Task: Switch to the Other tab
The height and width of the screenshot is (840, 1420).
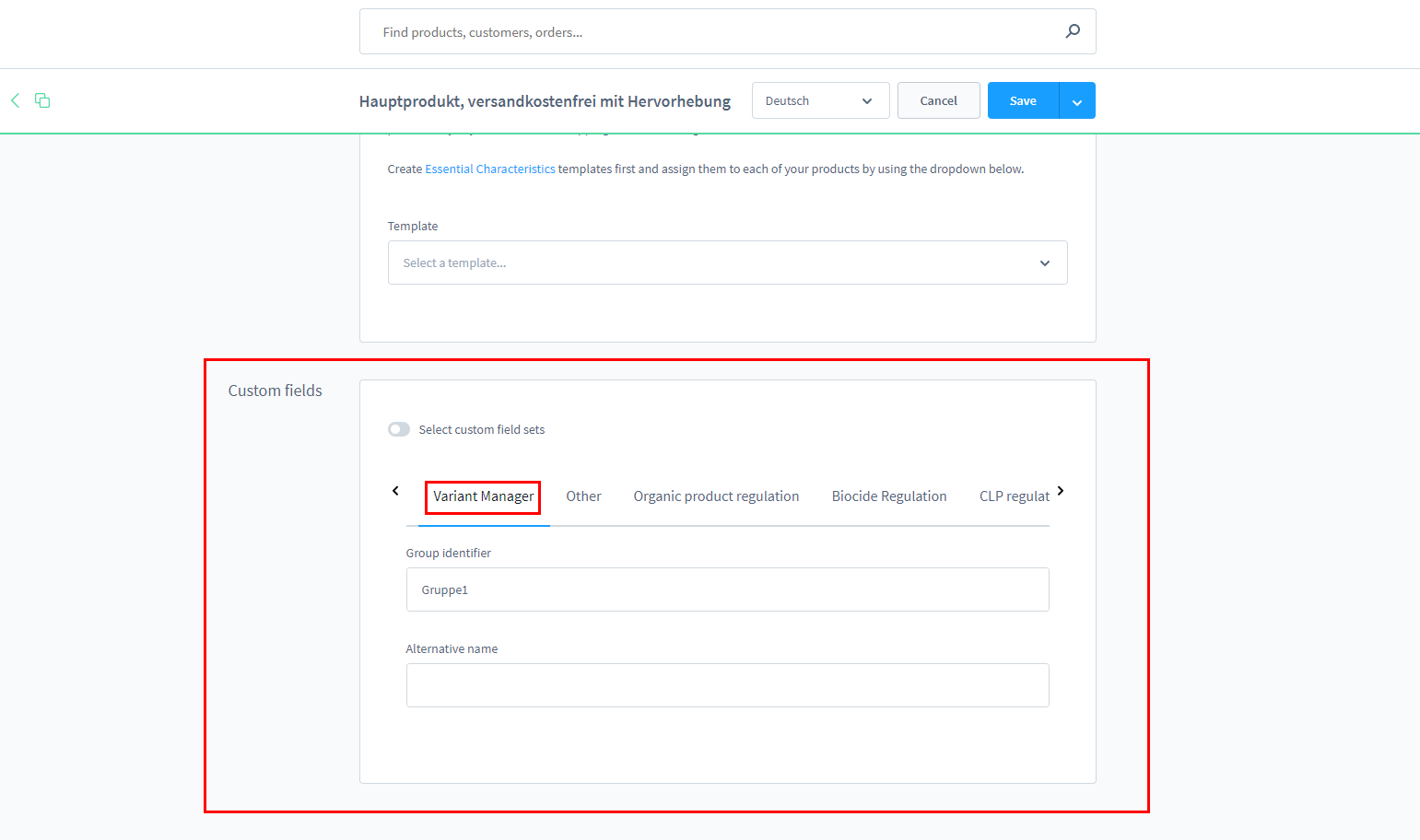Action: pos(583,496)
